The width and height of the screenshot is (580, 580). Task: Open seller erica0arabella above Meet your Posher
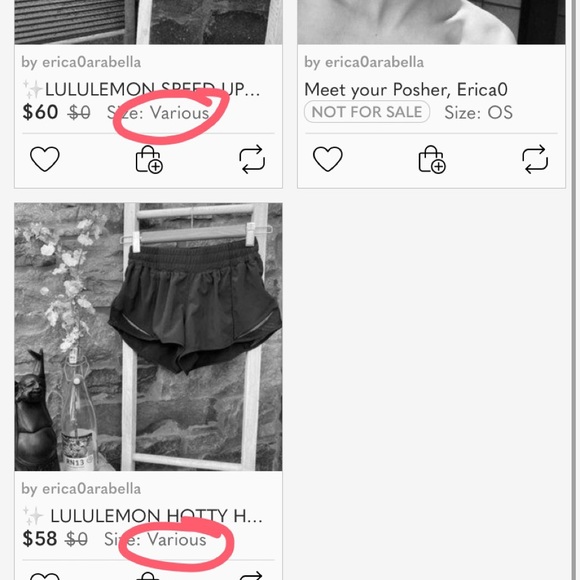click(364, 62)
